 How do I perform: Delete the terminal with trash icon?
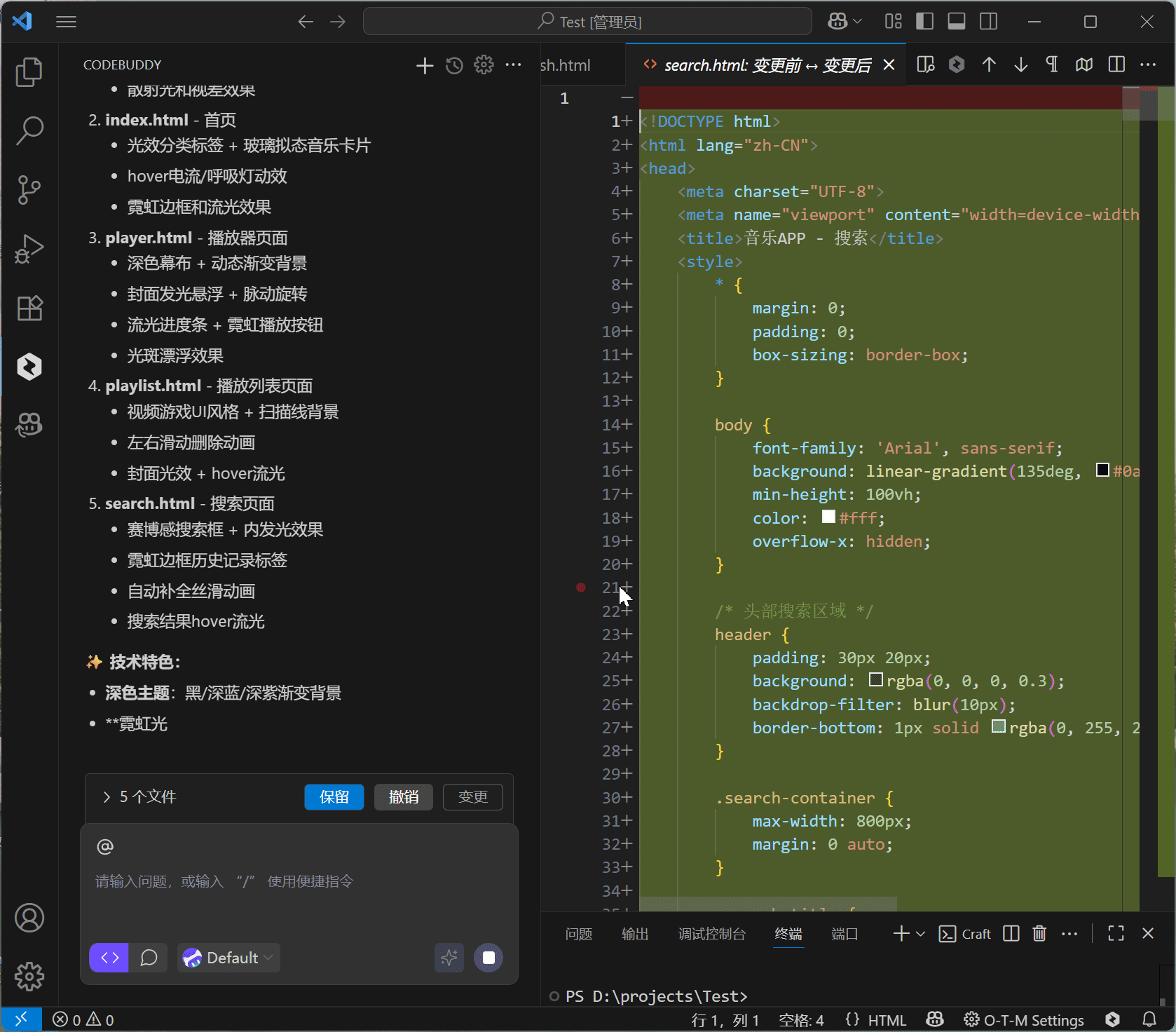[1039, 933]
